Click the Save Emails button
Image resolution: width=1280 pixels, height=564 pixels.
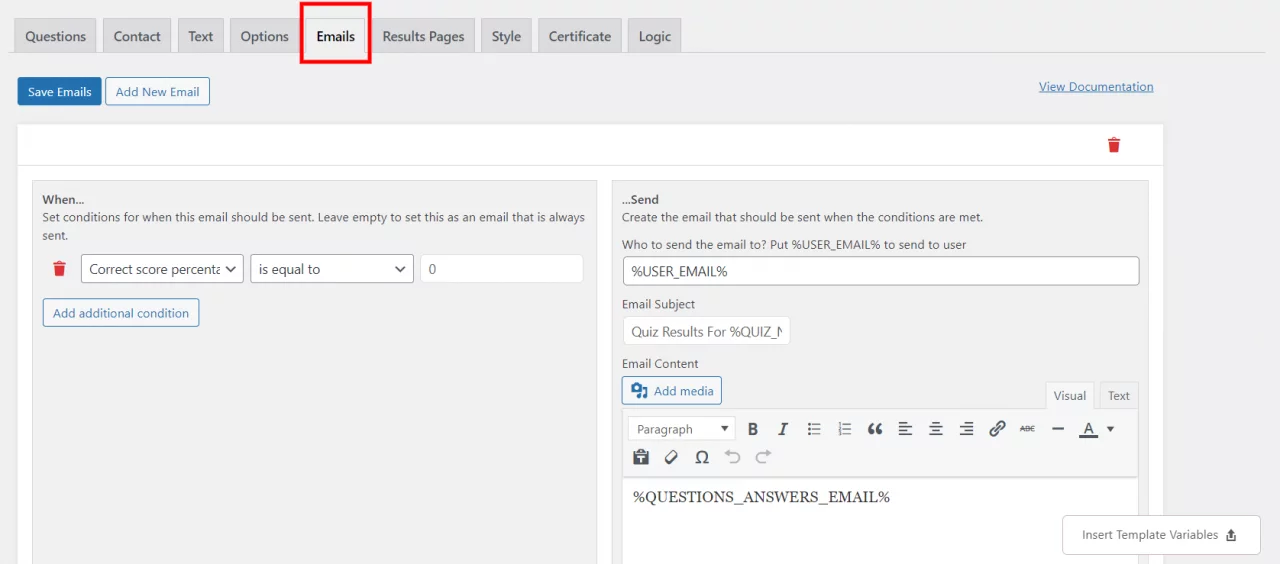59,91
